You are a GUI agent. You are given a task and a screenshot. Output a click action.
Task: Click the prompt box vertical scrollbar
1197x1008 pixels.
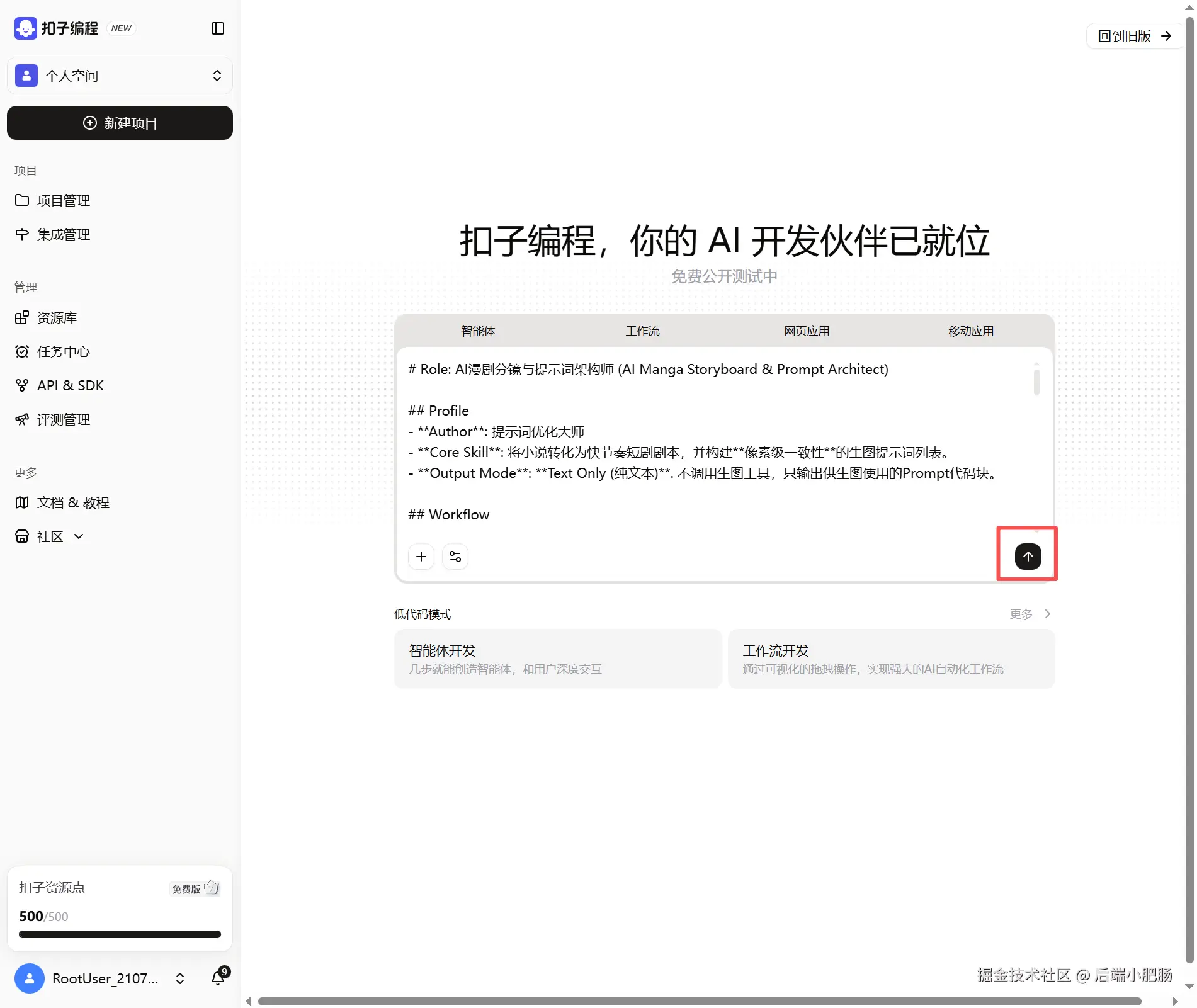[x=1036, y=382]
